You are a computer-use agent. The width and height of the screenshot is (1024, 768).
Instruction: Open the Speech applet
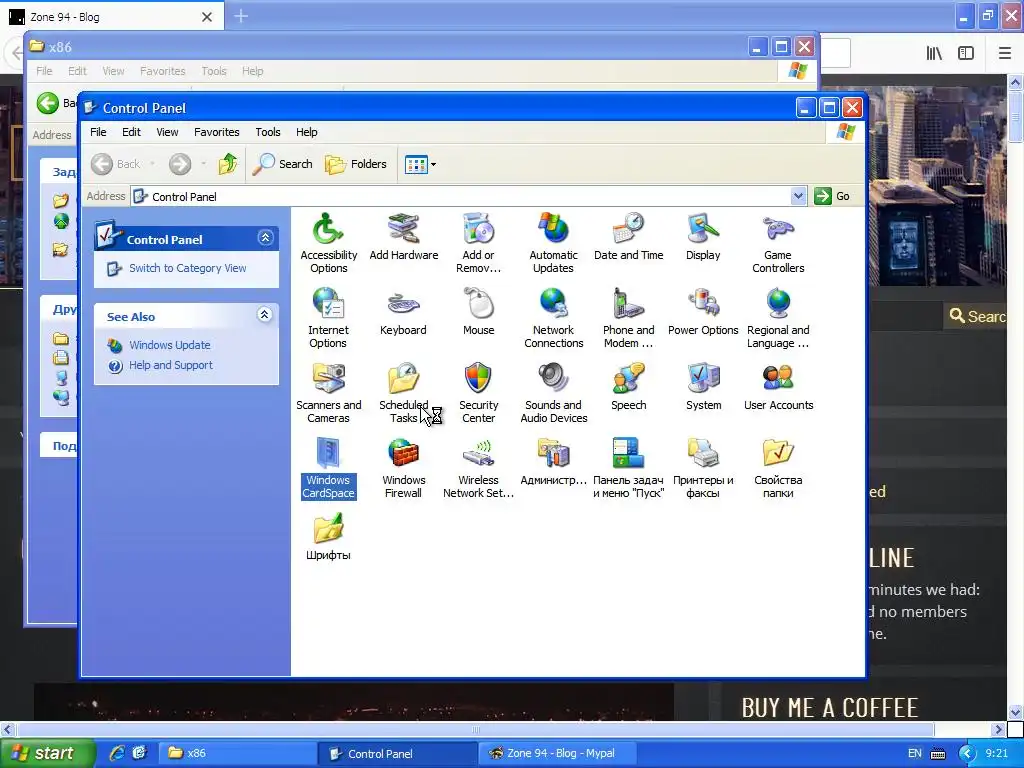point(628,387)
